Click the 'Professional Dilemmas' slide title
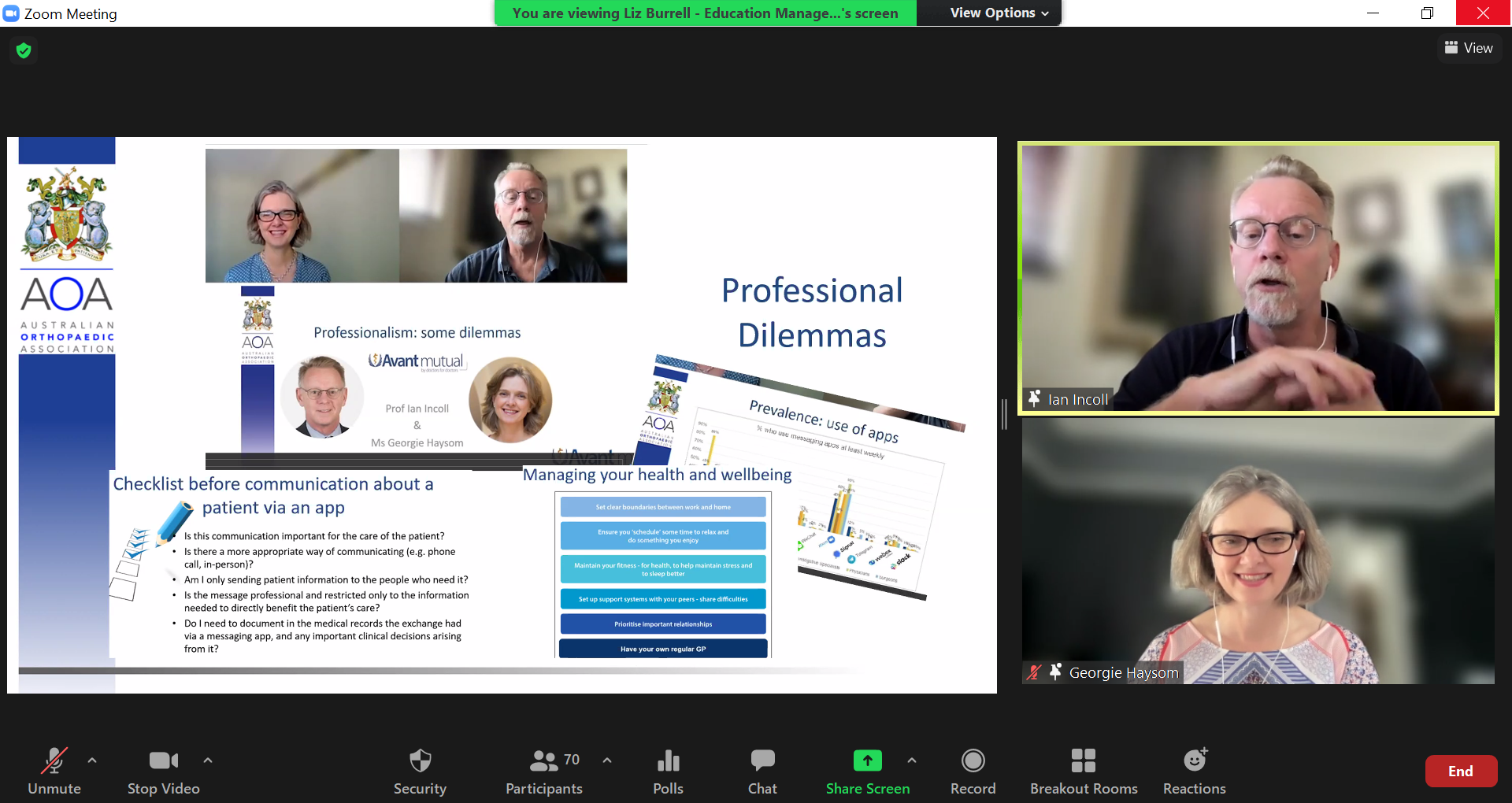This screenshot has width=1512, height=803. click(x=812, y=313)
